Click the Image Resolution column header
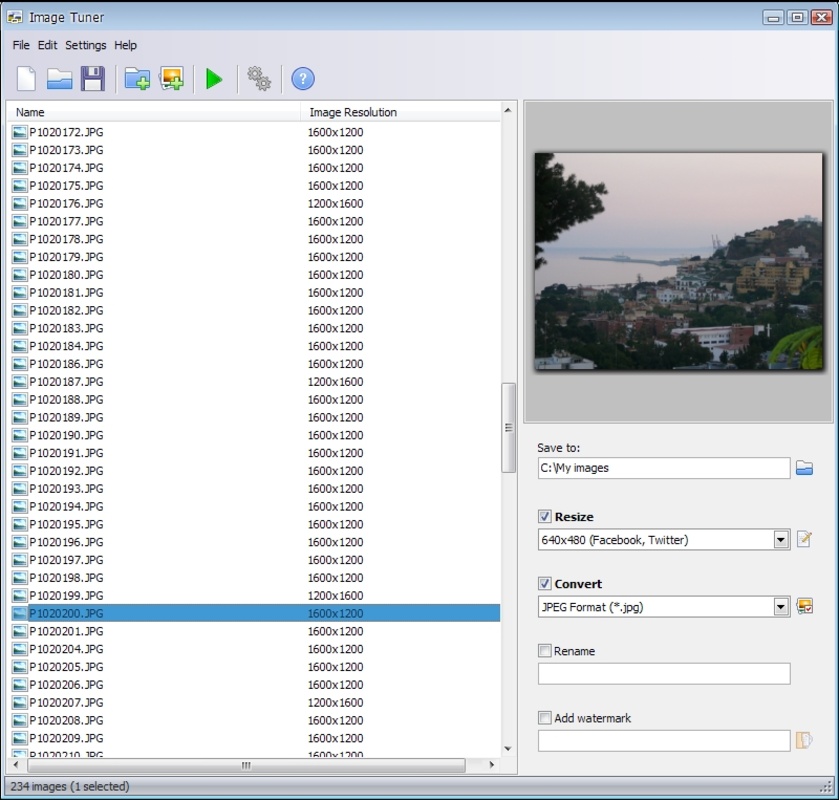This screenshot has width=839, height=800. [x=400, y=112]
